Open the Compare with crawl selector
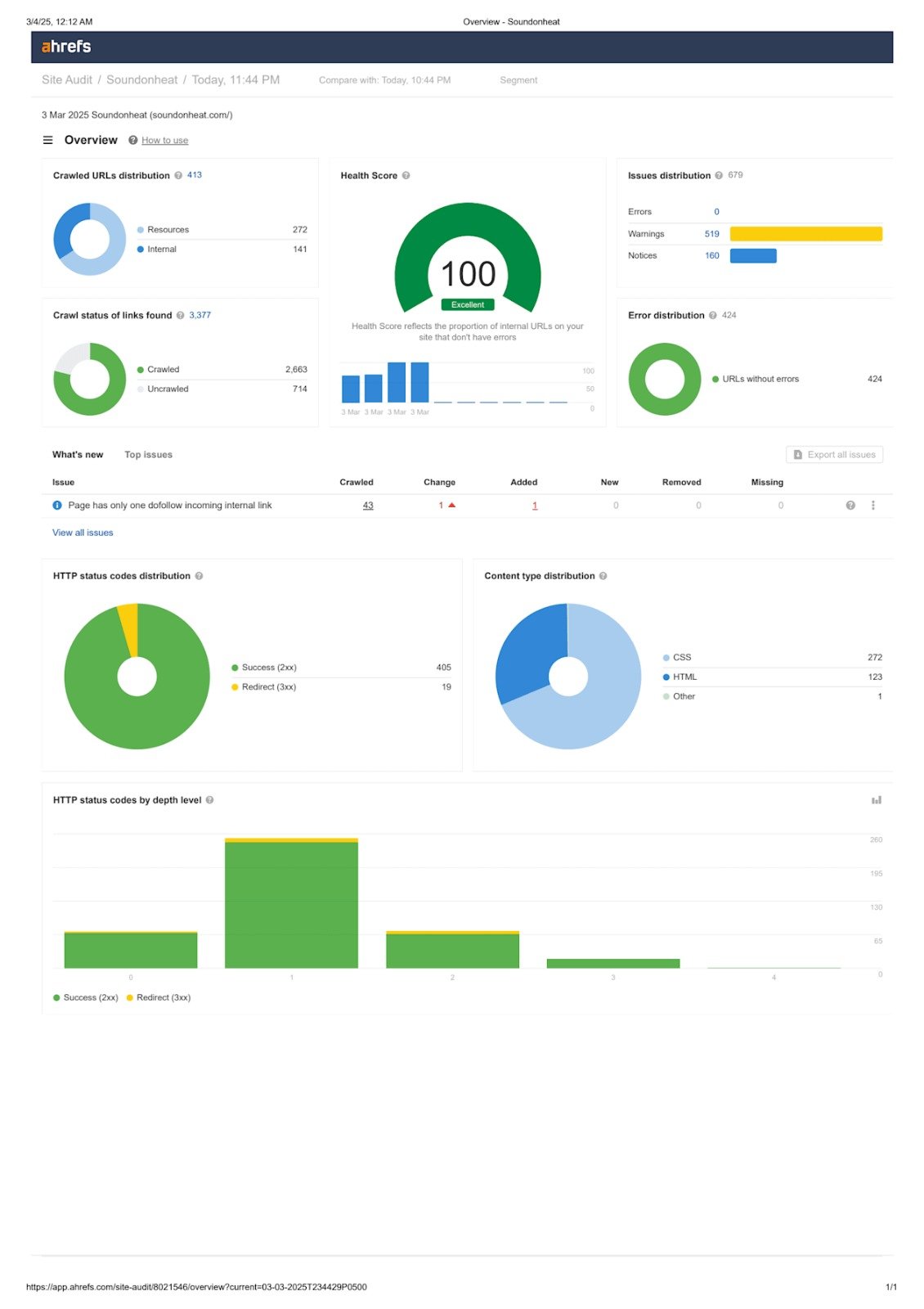 pos(384,80)
